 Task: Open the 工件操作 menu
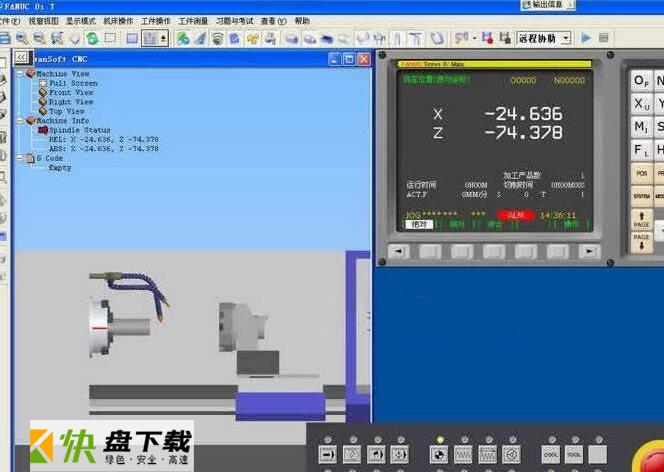pos(155,21)
